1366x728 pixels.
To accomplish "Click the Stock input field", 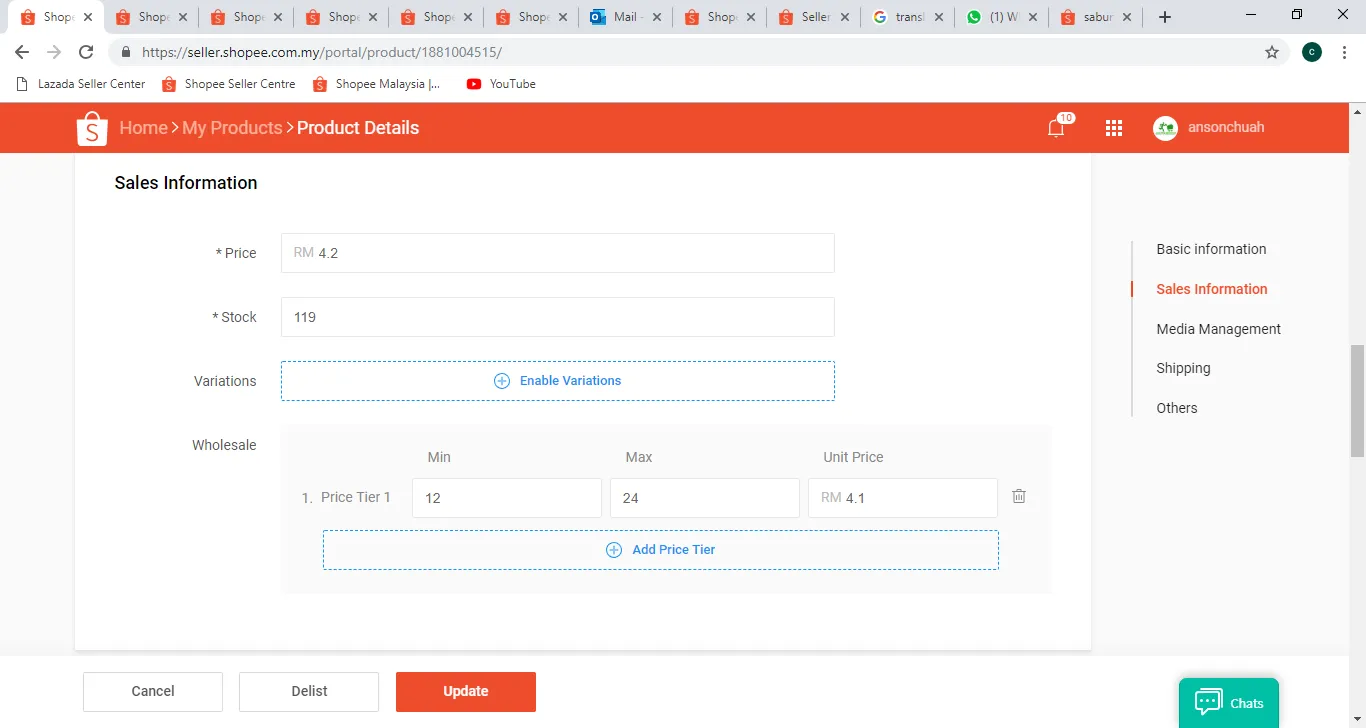I will tap(558, 317).
